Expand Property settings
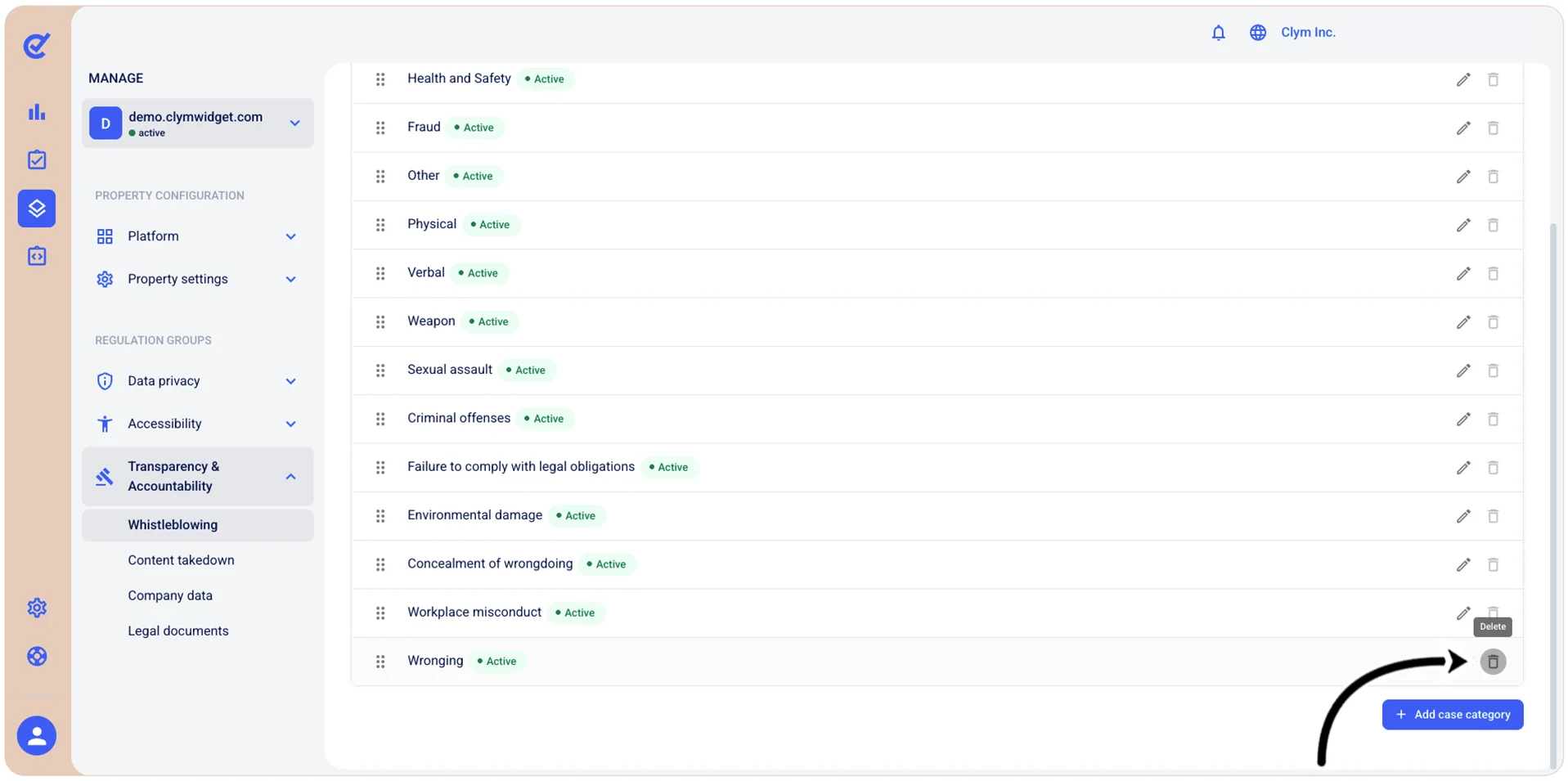 pyautogui.click(x=197, y=279)
